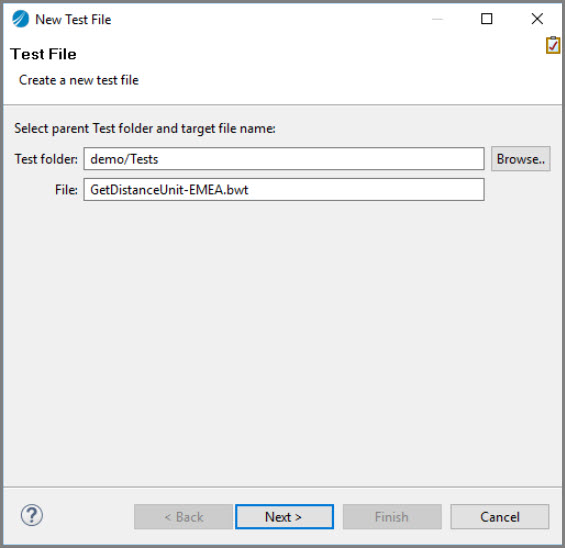The height and width of the screenshot is (548, 565).
Task: Focus the File name input field
Action: pos(284,190)
